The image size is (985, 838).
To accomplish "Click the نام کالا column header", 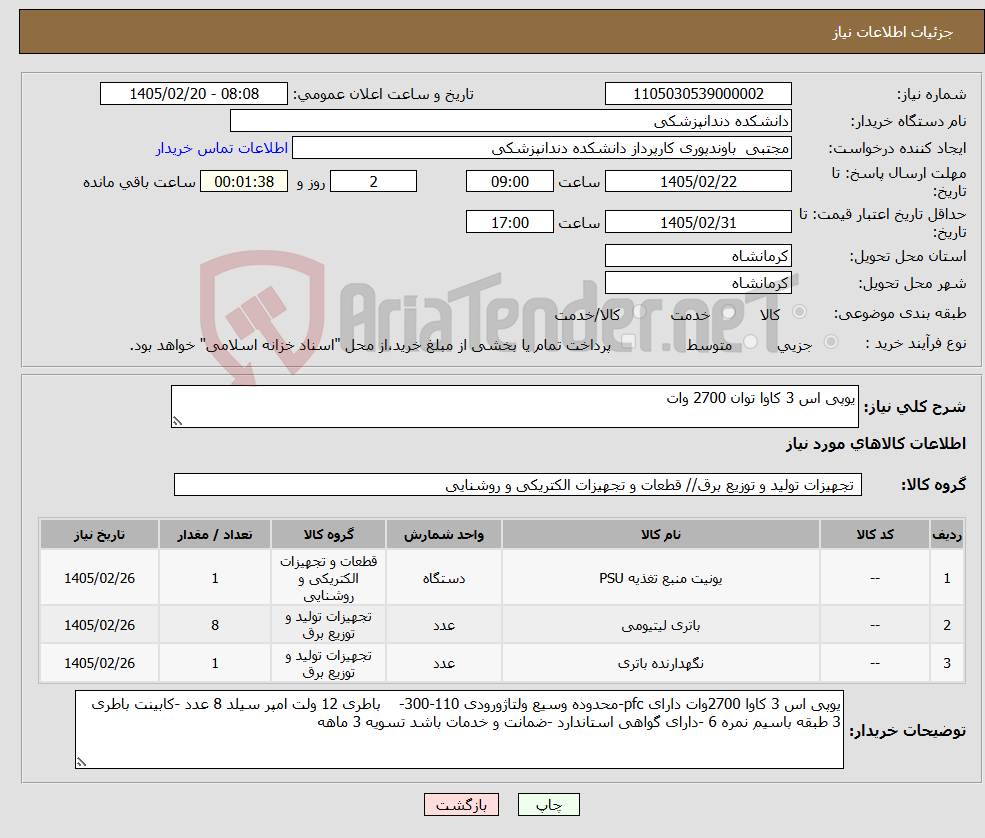I will [x=660, y=535].
